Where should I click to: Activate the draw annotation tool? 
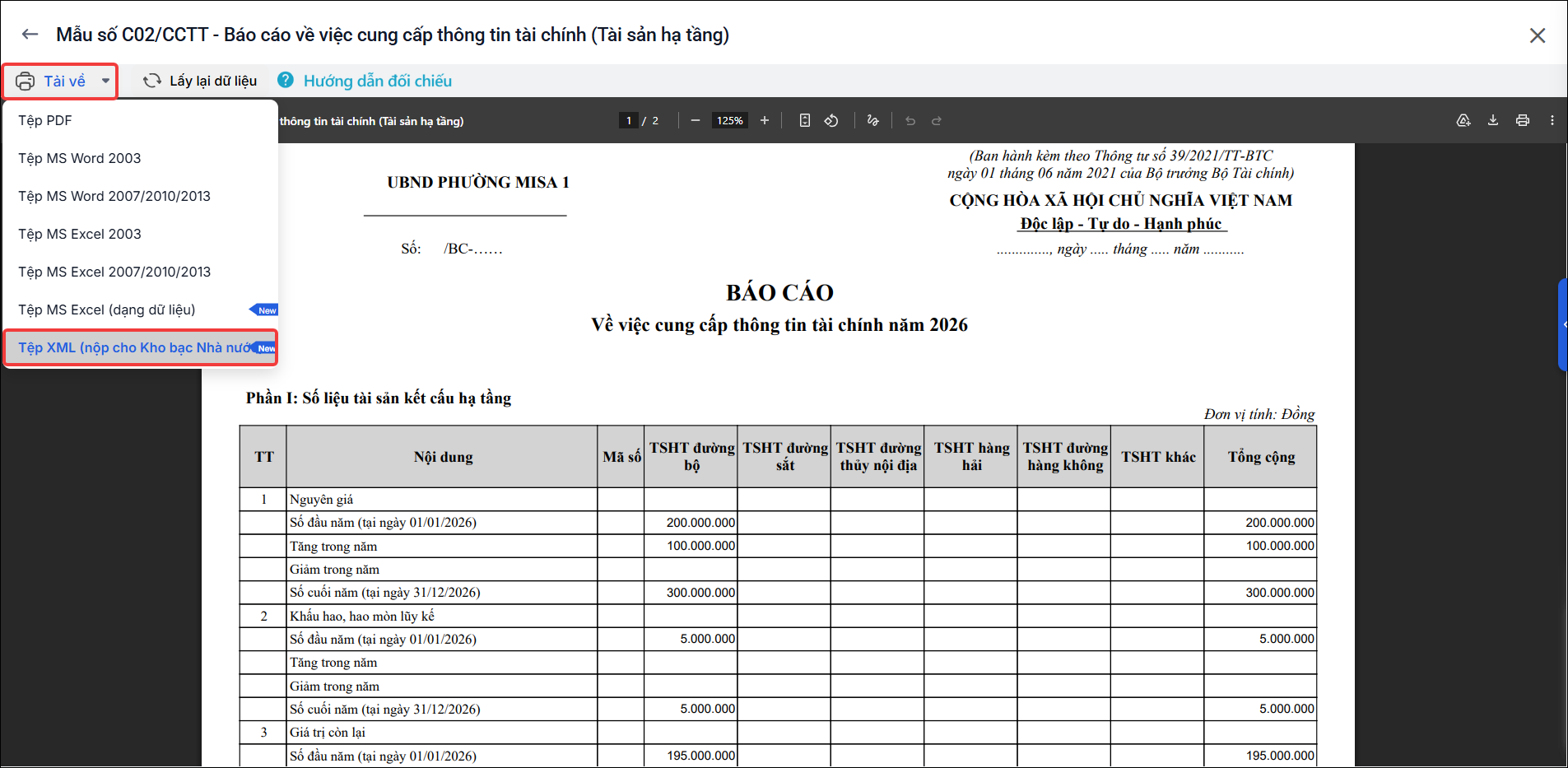(x=873, y=120)
